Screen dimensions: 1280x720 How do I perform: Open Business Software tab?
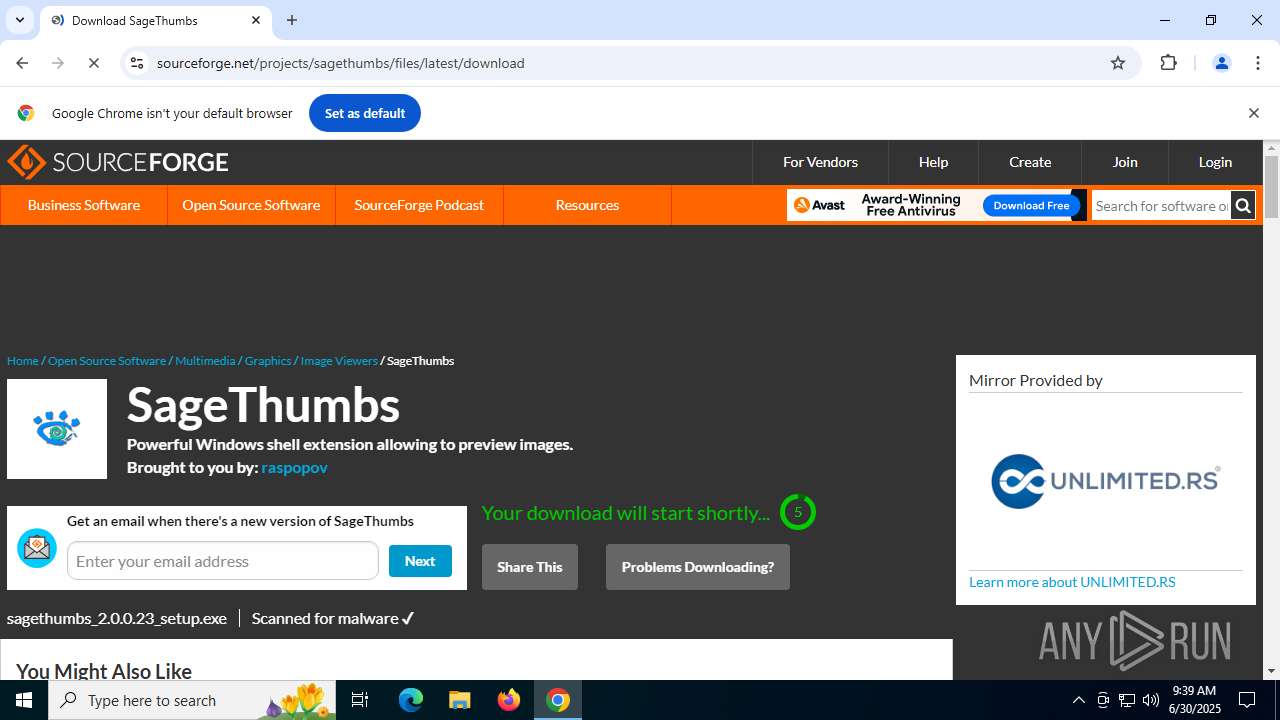point(84,205)
